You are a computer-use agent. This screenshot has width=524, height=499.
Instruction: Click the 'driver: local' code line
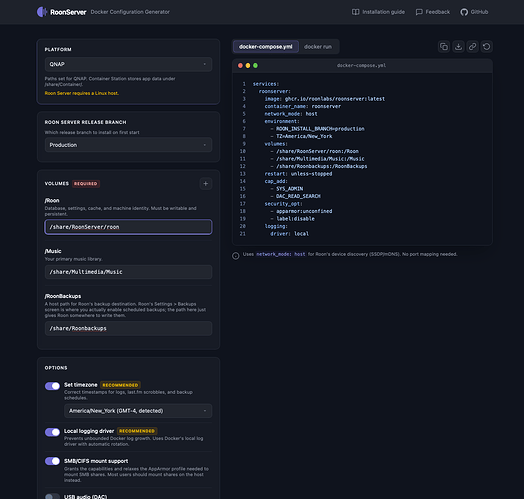point(289,234)
